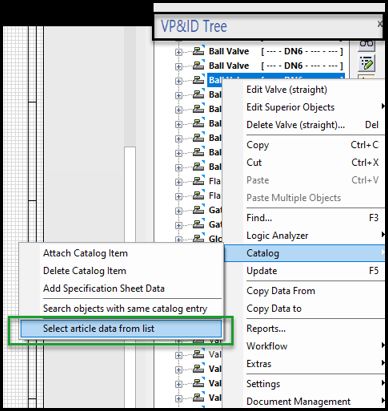Click the first Fla node icon
Viewport: 388px width, 411px height.
pyautogui.click(x=198, y=181)
